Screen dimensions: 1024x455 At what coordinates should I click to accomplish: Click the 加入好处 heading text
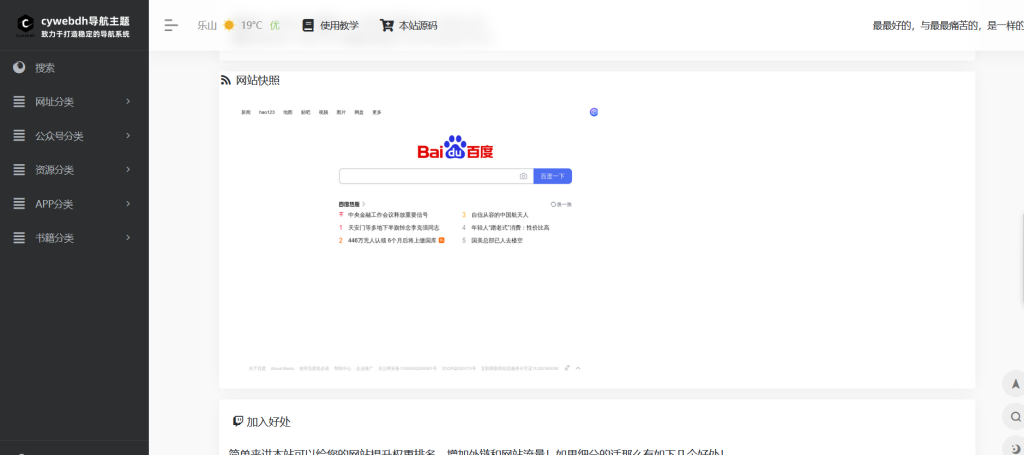click(268, 422)
